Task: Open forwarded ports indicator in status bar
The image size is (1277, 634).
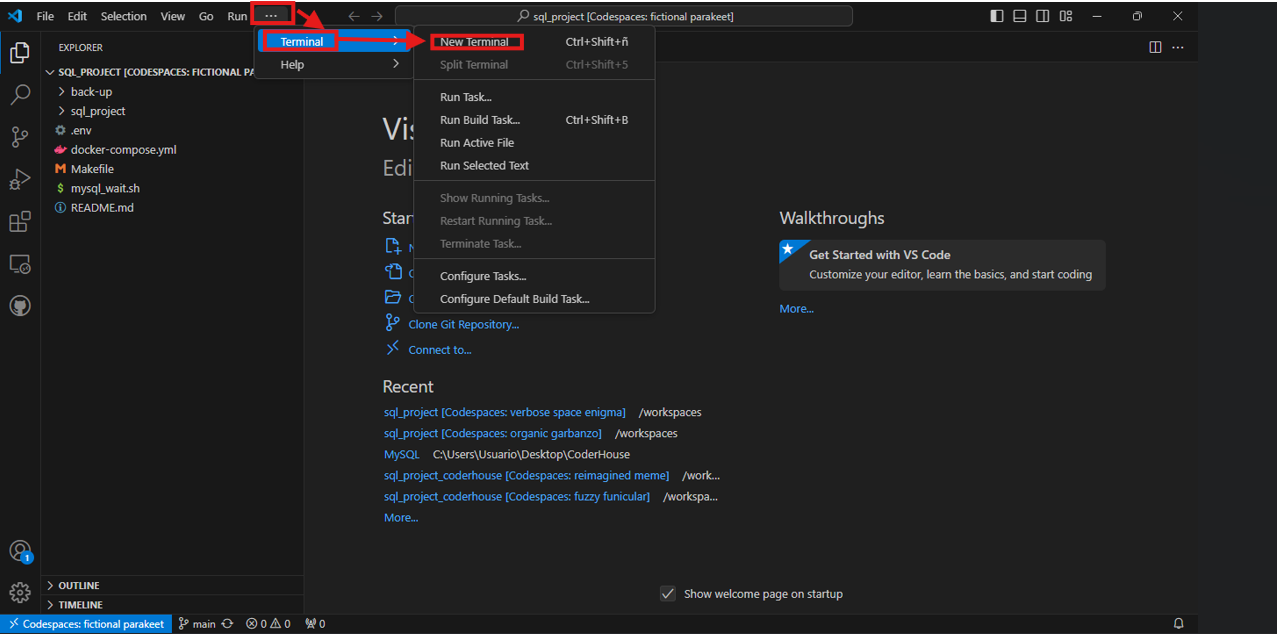Action: (315, 624)
